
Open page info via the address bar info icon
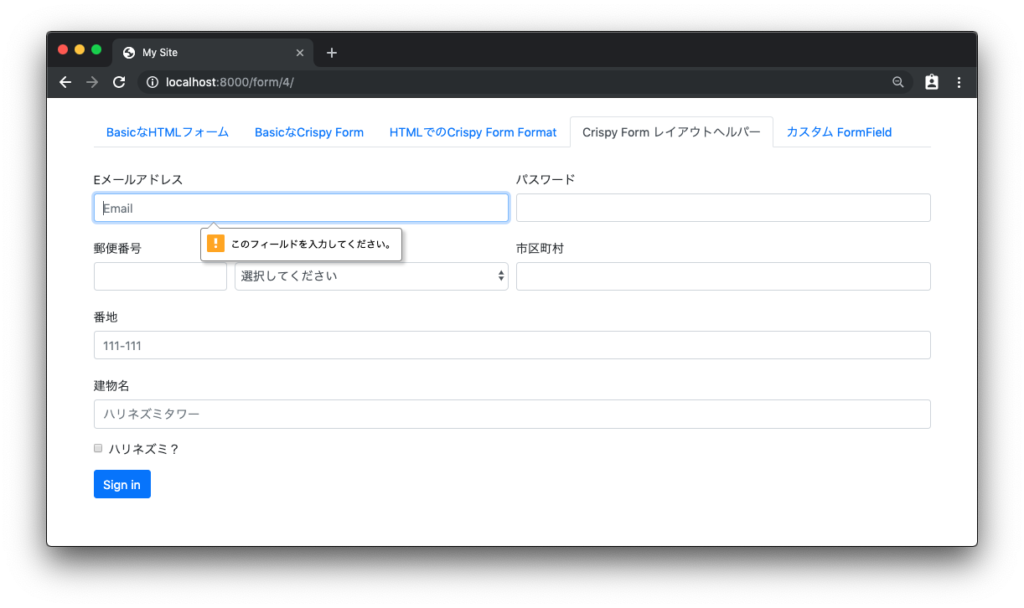151,82
